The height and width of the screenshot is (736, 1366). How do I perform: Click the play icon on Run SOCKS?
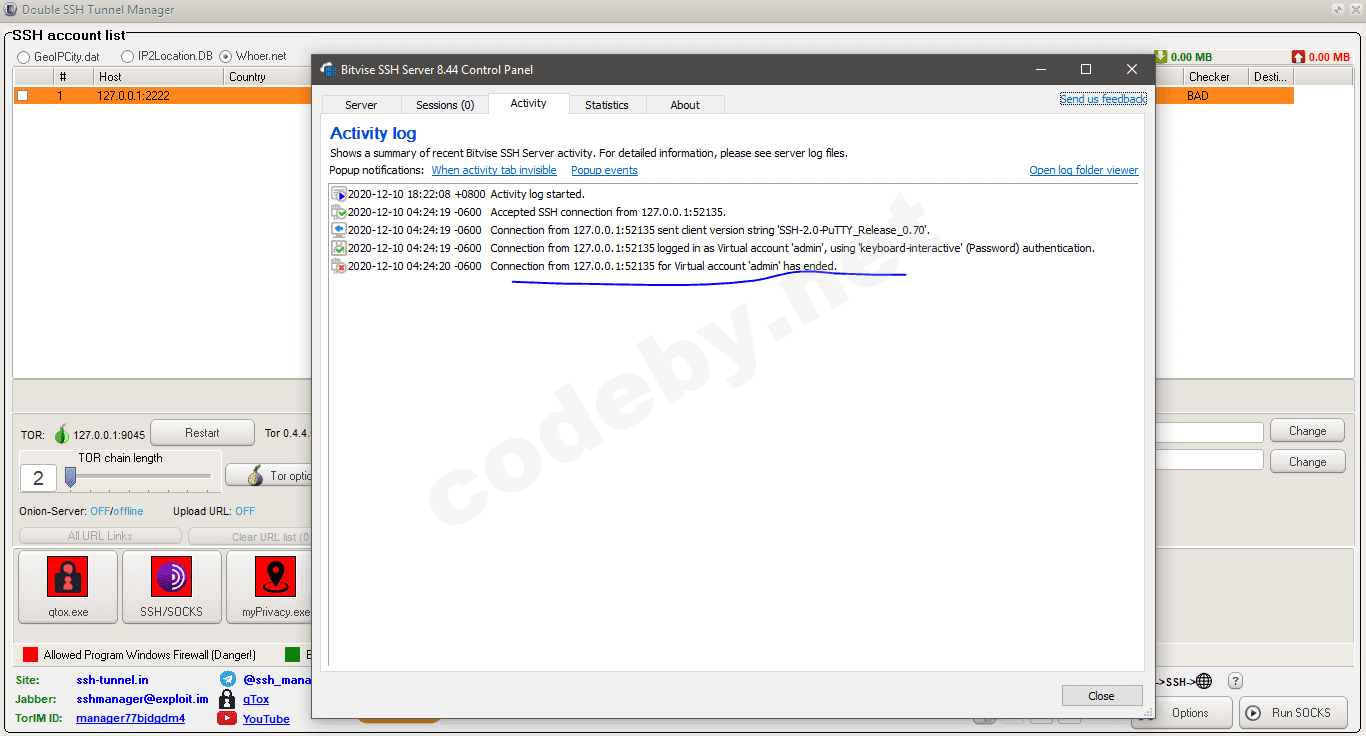click(x=1254, y=713)
